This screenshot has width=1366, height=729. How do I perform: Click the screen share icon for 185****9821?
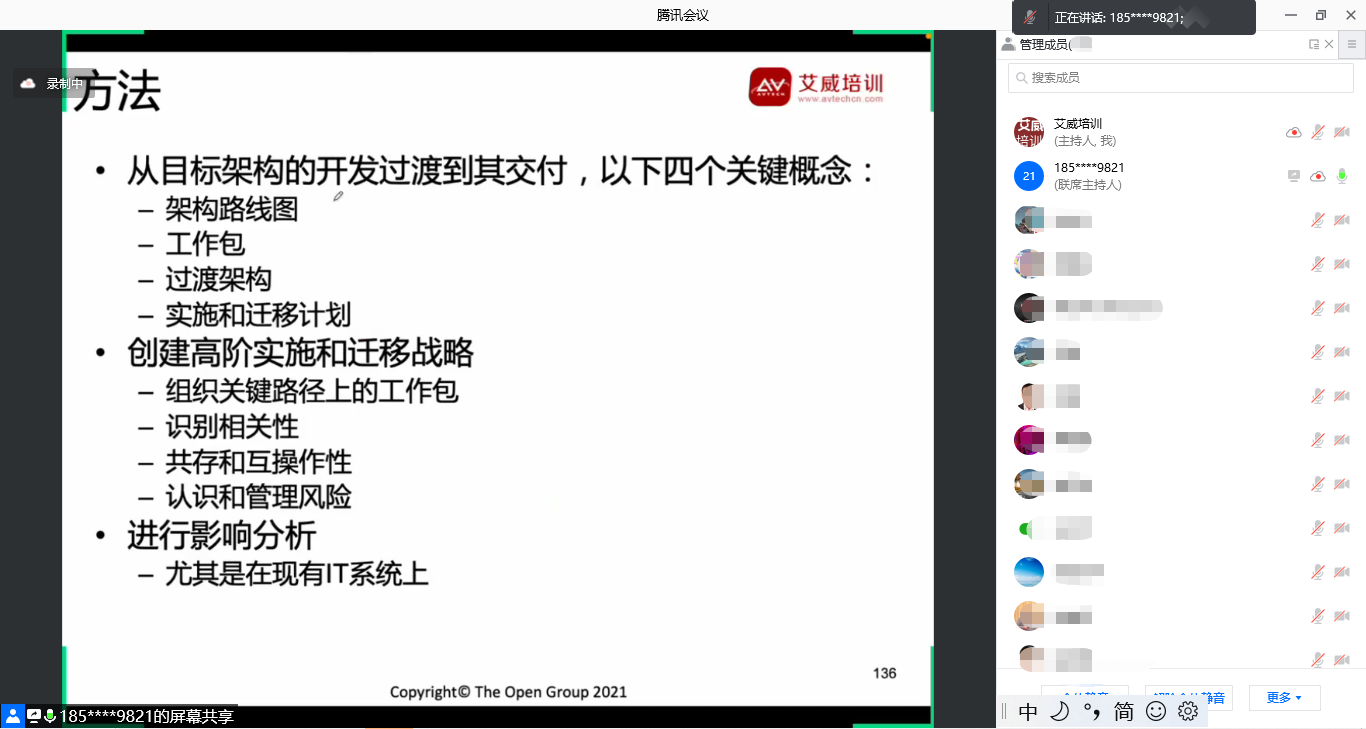pyautogui.click(x=1294, y=176)
